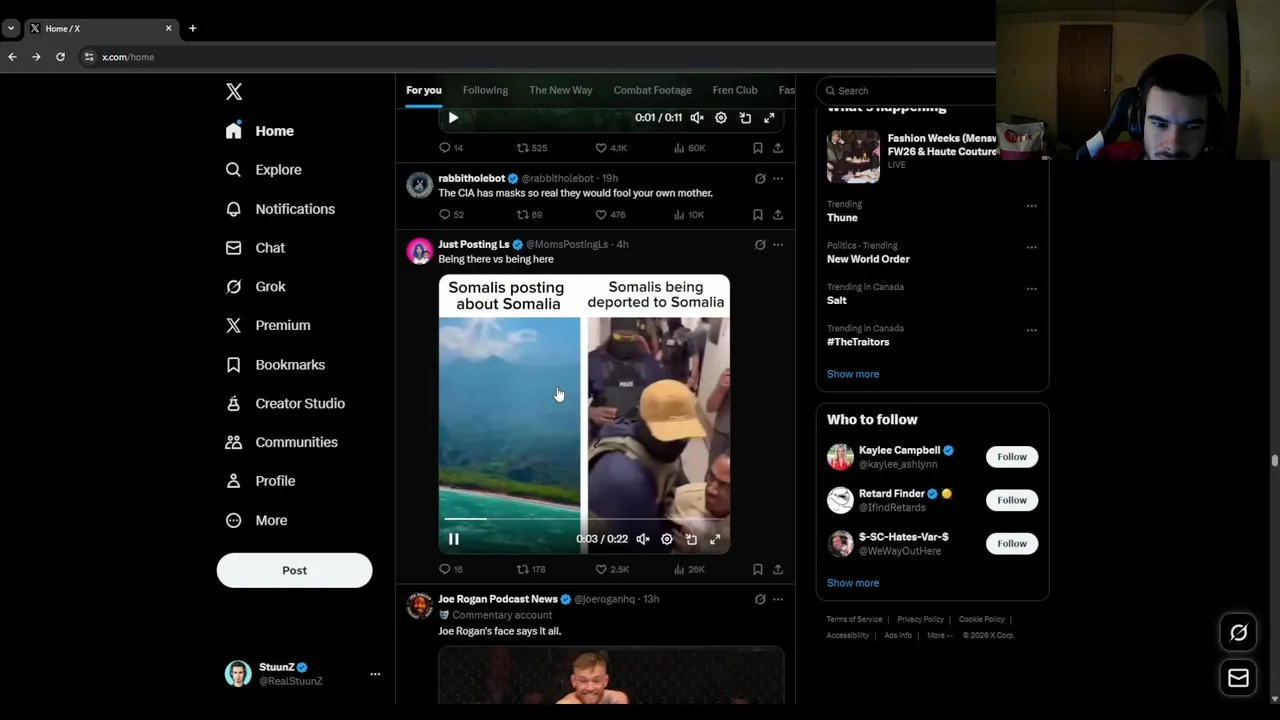1280x720 pixels.
Task: Click the browser address bar
Action: [536, 57]
